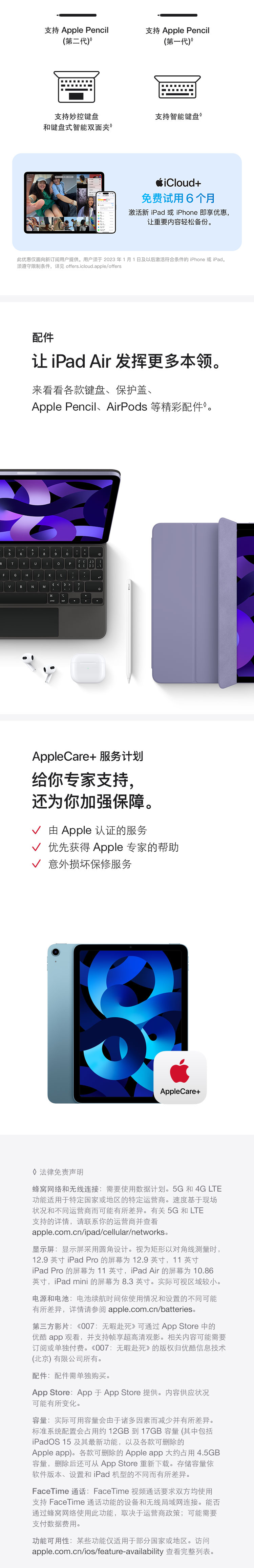The width and height of the screenshot is (254, 1568).
Task: Click the purple Smart Folio cover image
Action: pos(195,603)
